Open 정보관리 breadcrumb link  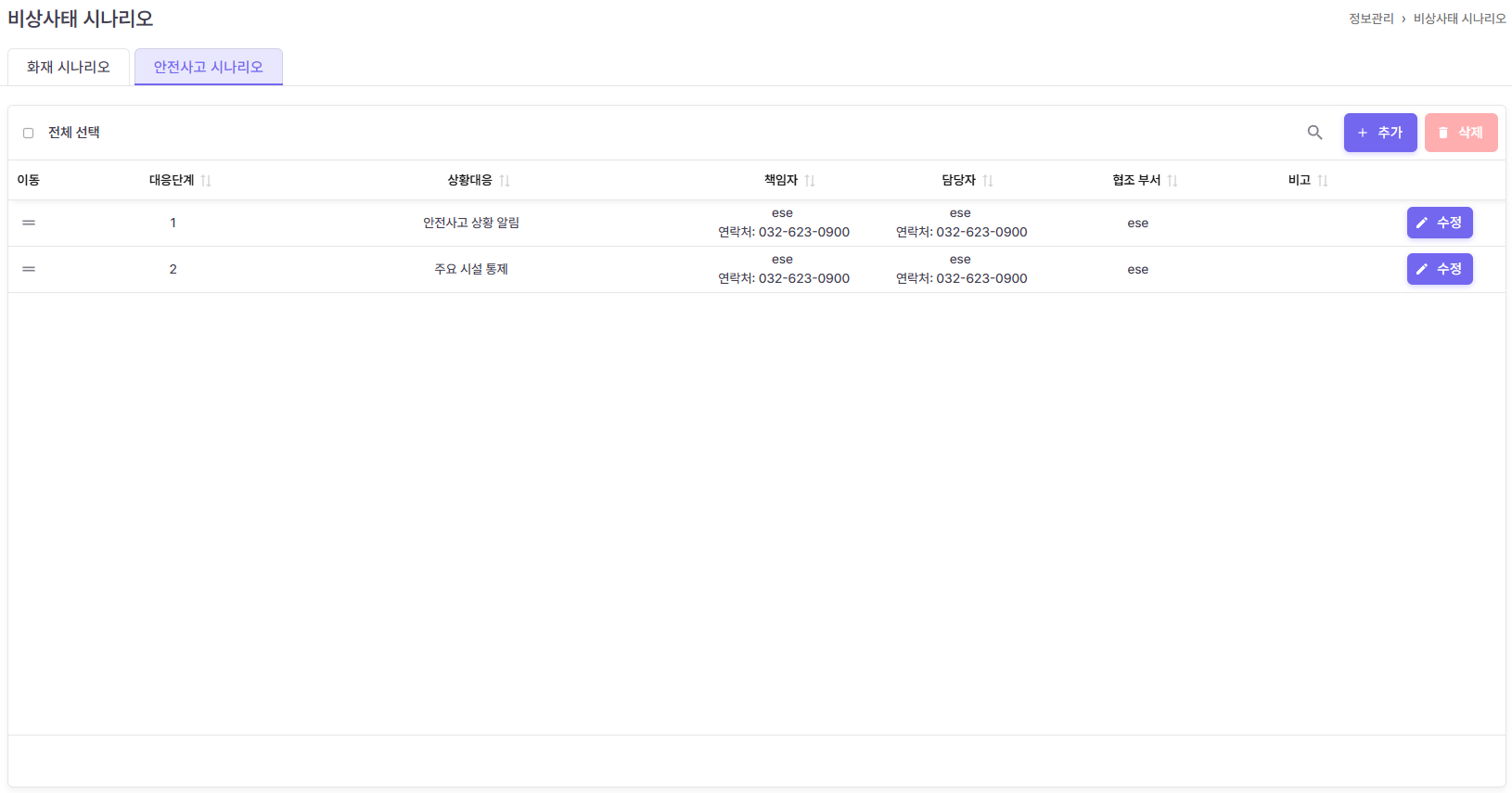(x=1371, y=19)
